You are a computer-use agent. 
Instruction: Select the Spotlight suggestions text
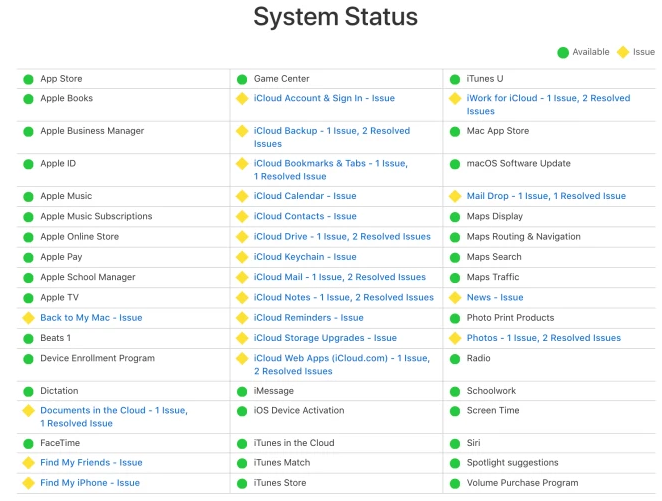pos(512,463)
